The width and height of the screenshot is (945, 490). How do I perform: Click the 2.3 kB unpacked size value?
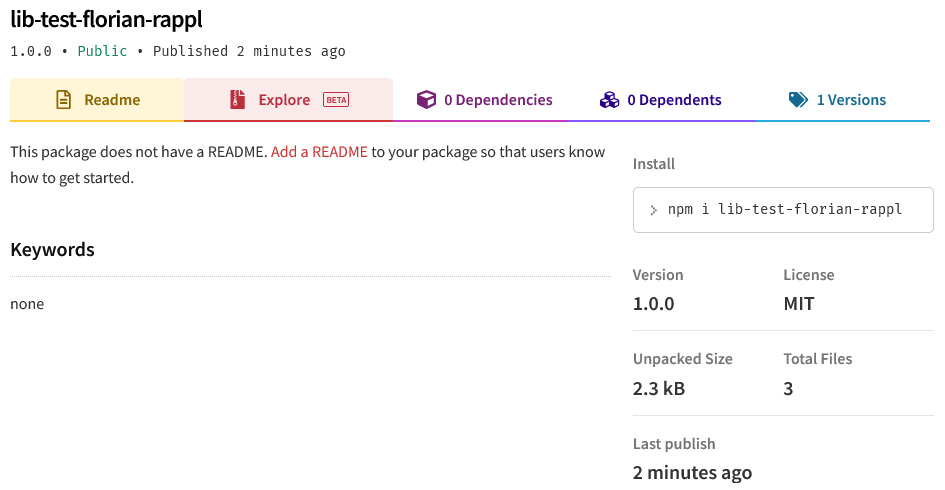(x=659, y=389)
